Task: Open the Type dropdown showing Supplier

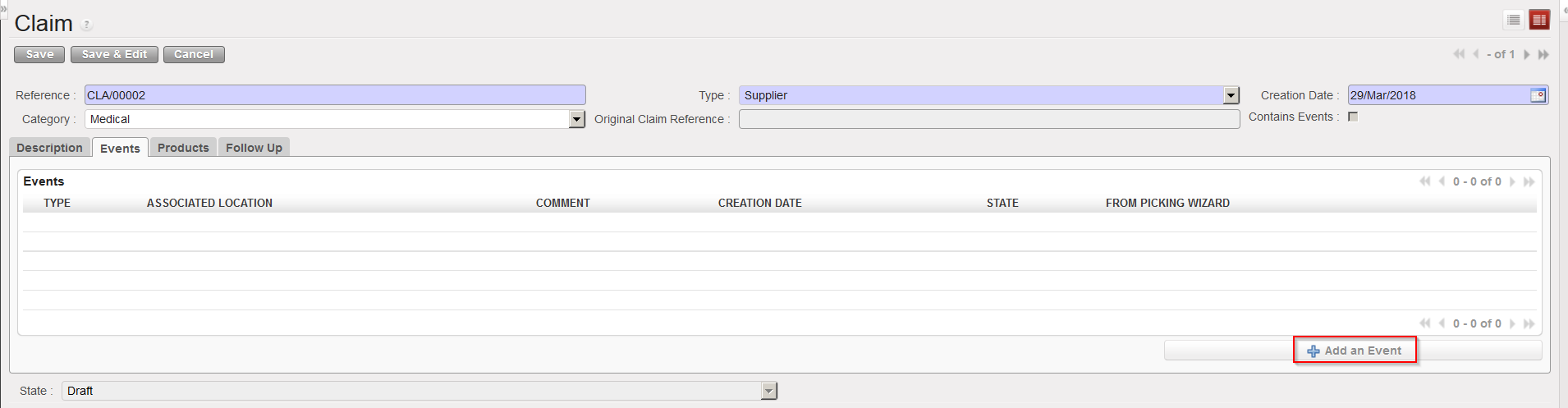Action: 1231,95
